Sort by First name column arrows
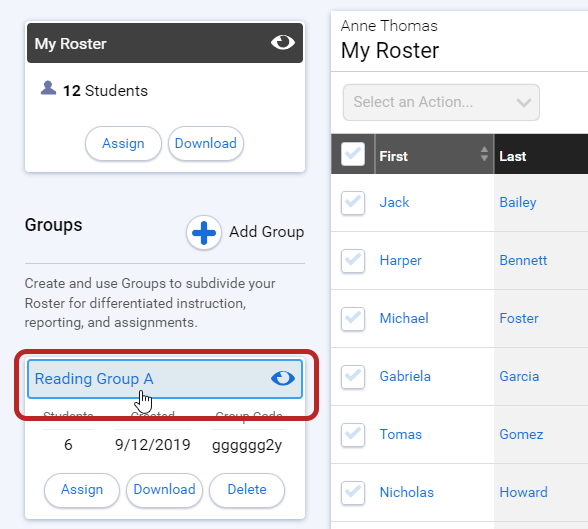The width and height of the screenshot is (588, 529). [484, 154]
